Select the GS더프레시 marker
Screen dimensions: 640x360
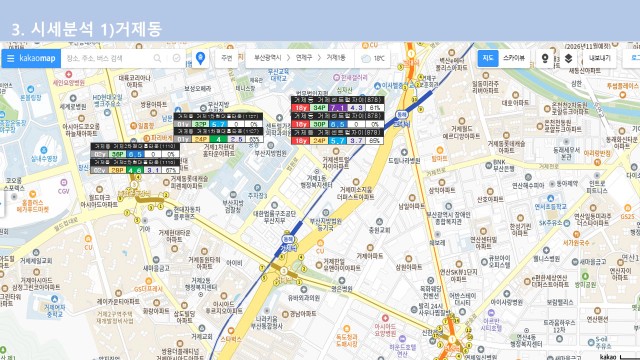click(149, 281)
